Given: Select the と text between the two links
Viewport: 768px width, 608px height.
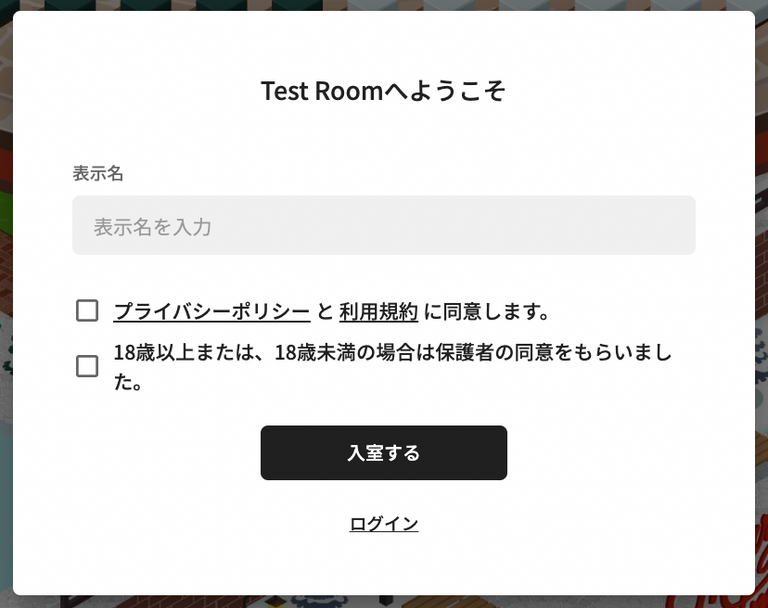Looking at the screenshot, I should 325,312.
